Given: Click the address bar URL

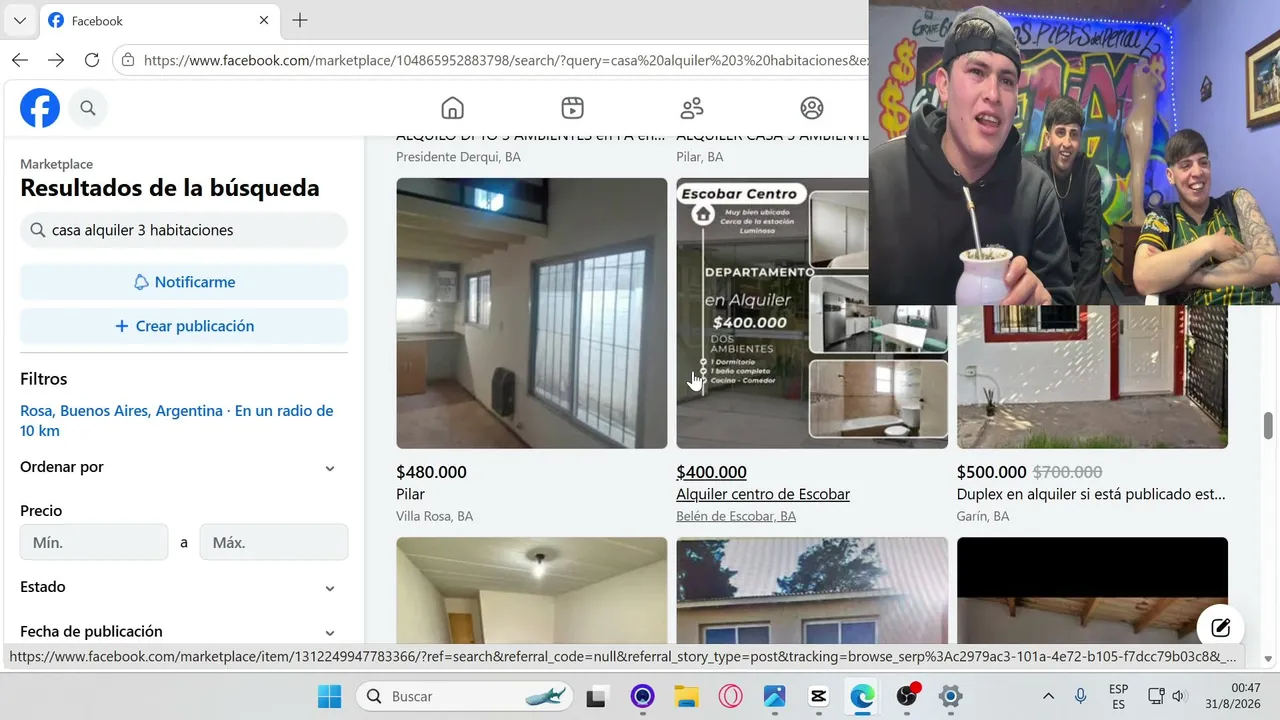Looking at the screenshot, I should [x=505, y=60].
